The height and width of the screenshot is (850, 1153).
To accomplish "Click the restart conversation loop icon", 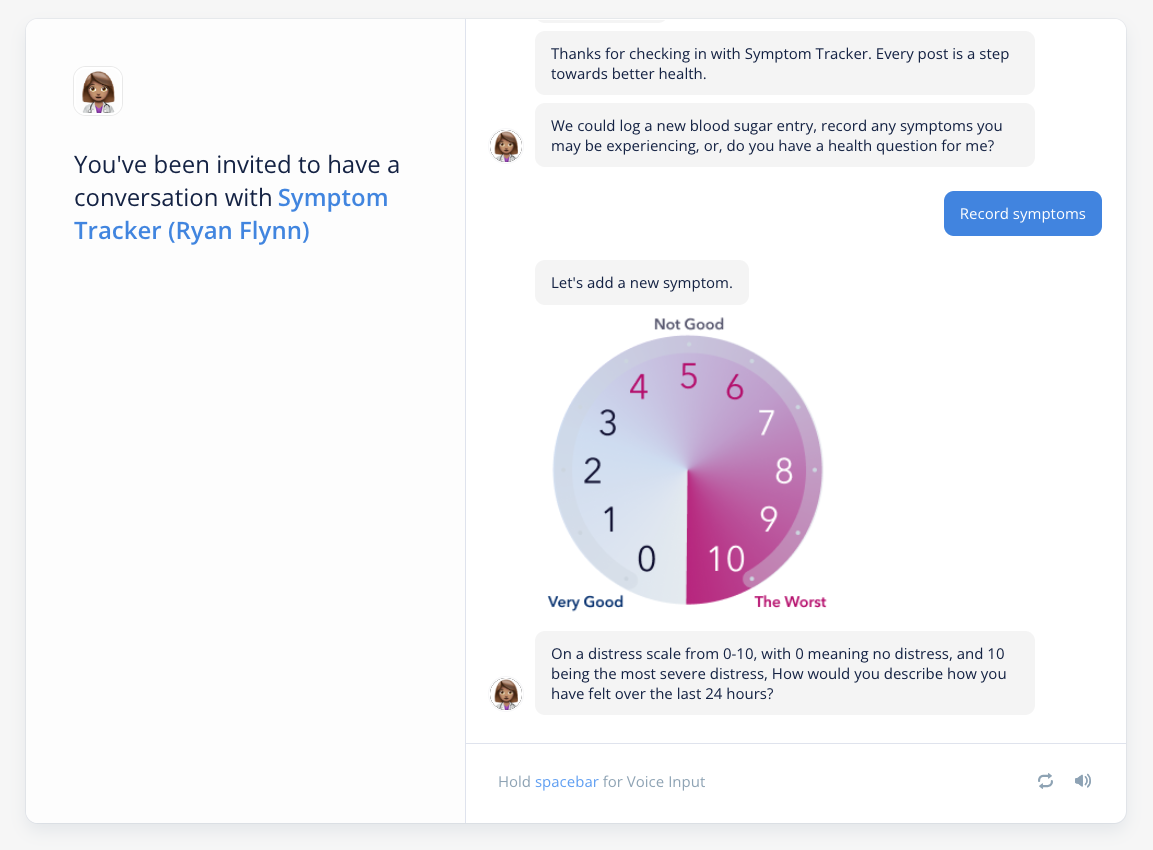I will (x=1045, y=781).
